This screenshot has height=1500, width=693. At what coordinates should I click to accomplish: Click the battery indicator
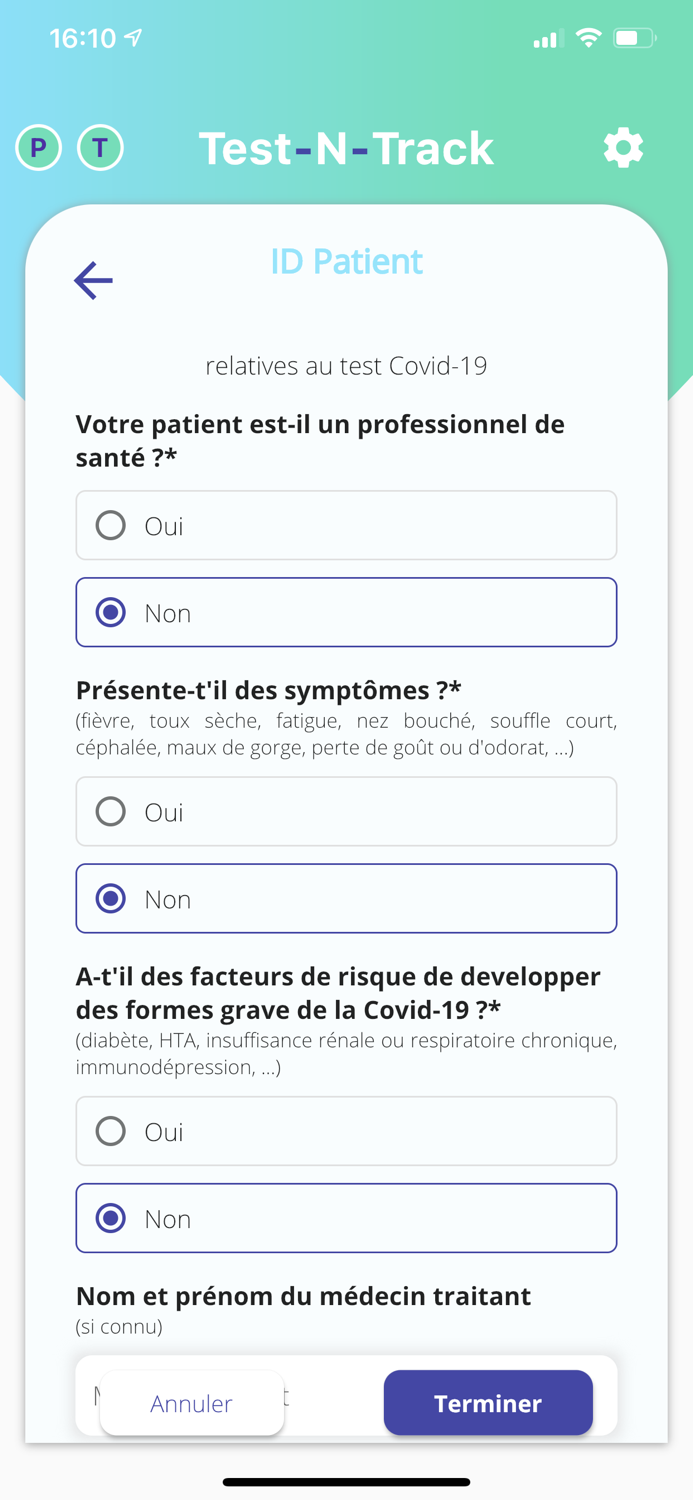coord(630,38)
